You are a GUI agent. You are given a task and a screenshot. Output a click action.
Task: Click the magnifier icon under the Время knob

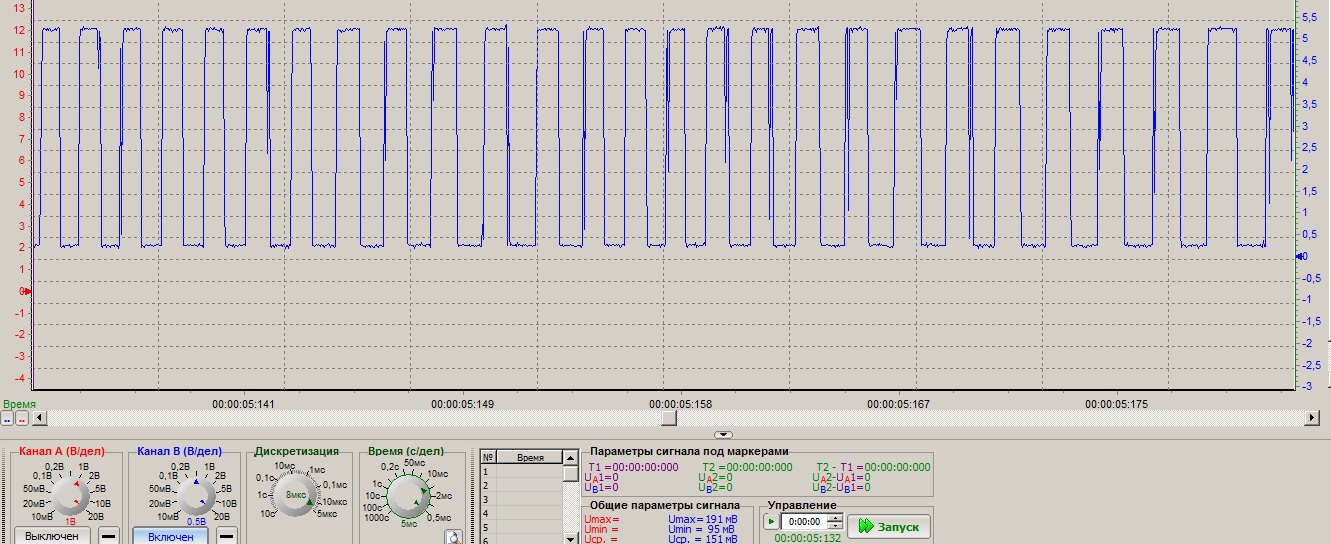[456, 537]
